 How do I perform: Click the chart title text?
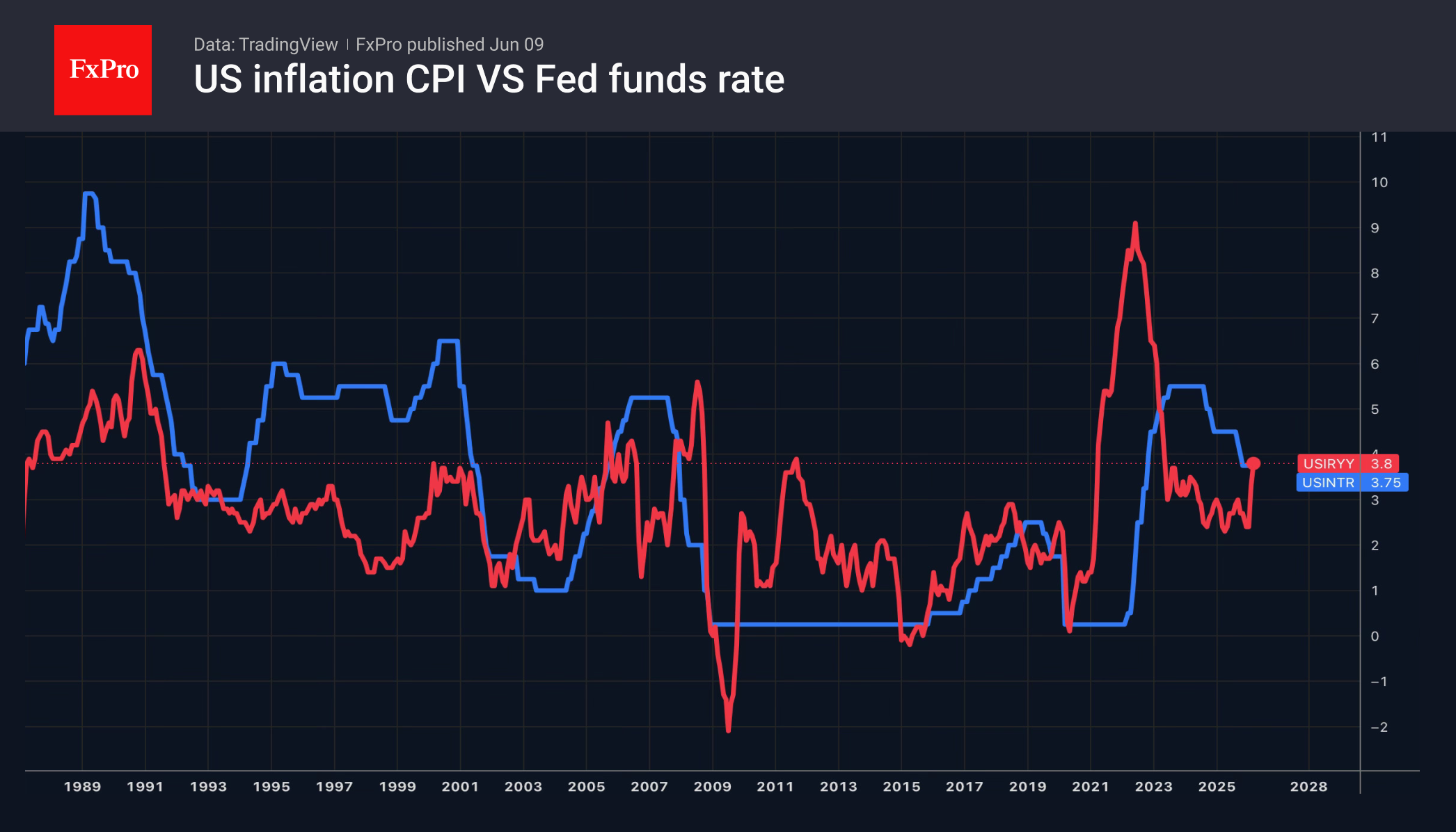tap(489, 79)
